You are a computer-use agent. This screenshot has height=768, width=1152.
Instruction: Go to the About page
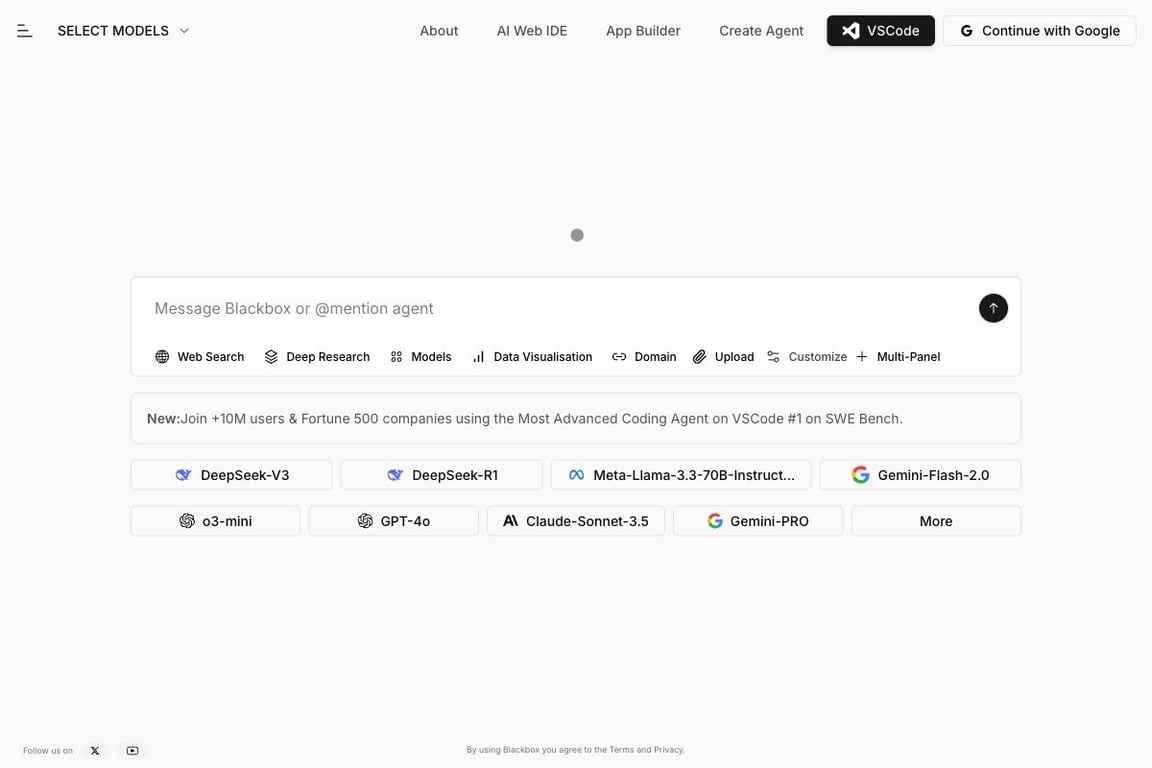click(x=439, y=31)
